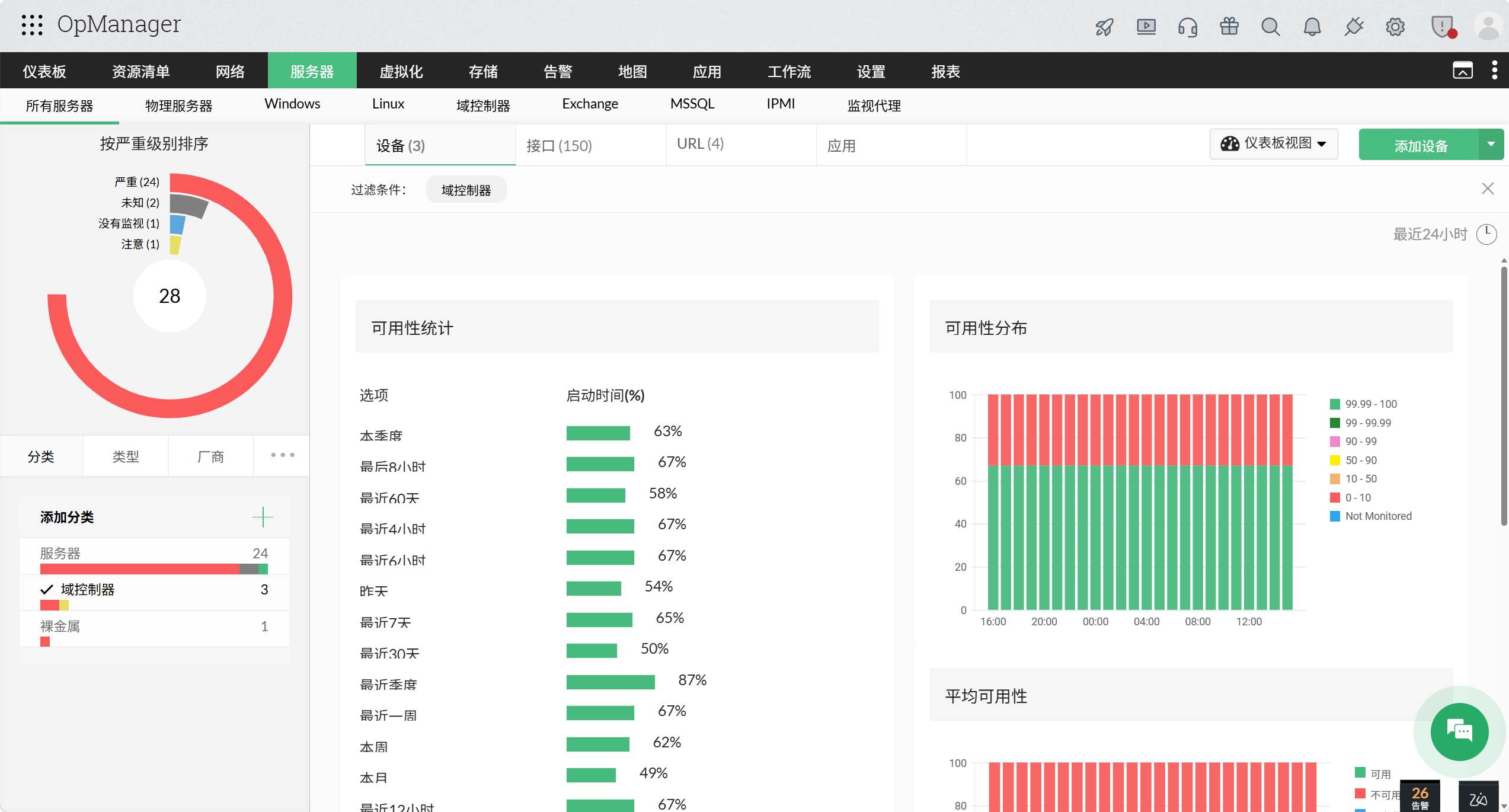Click the rocket quick-start icon

[x=1105, y=27]
